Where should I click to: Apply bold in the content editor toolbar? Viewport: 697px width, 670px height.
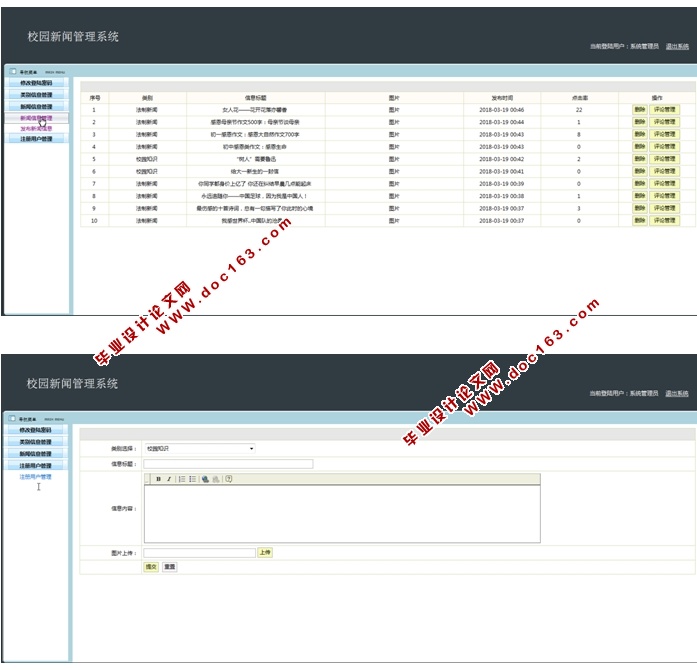(158, 479)
